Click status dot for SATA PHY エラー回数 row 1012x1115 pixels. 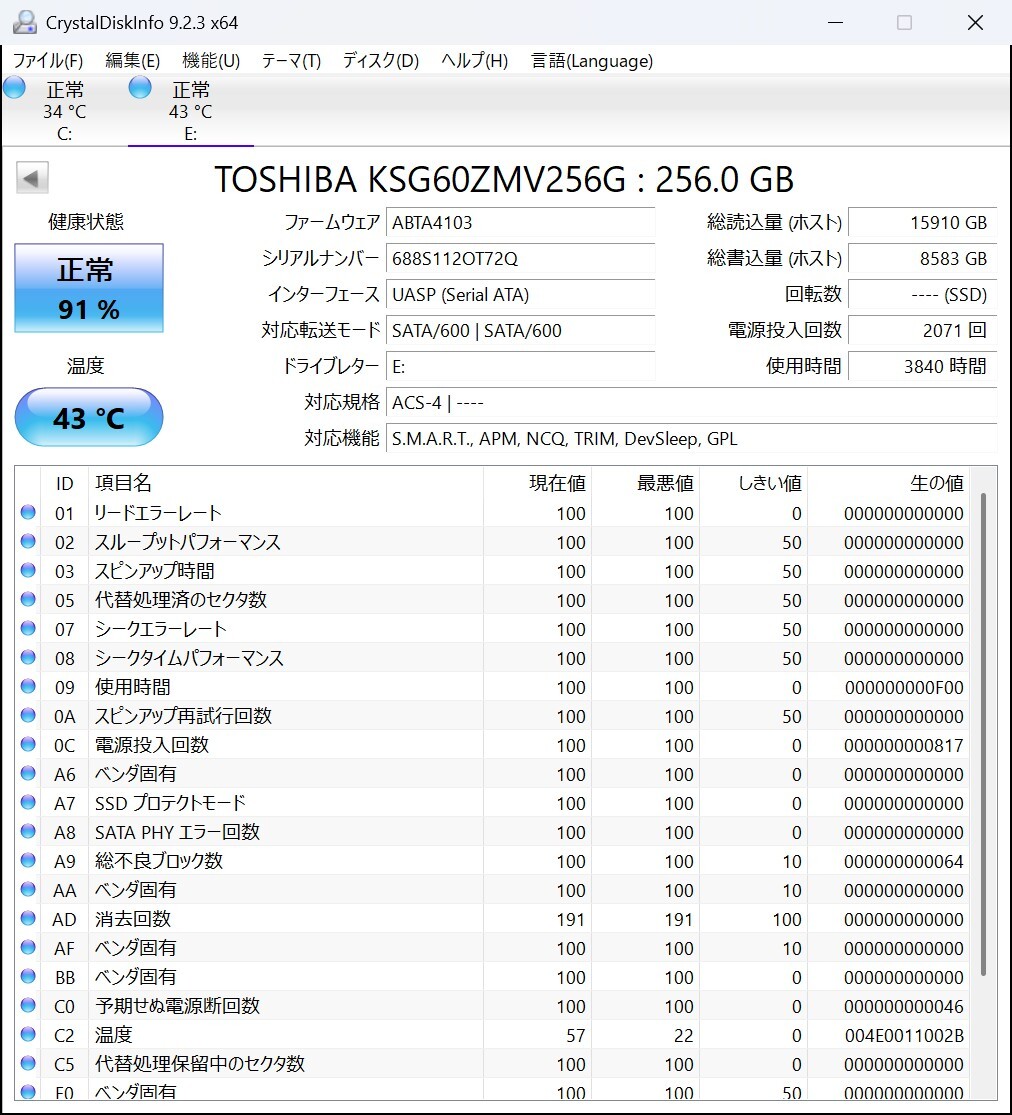point(28,831)
